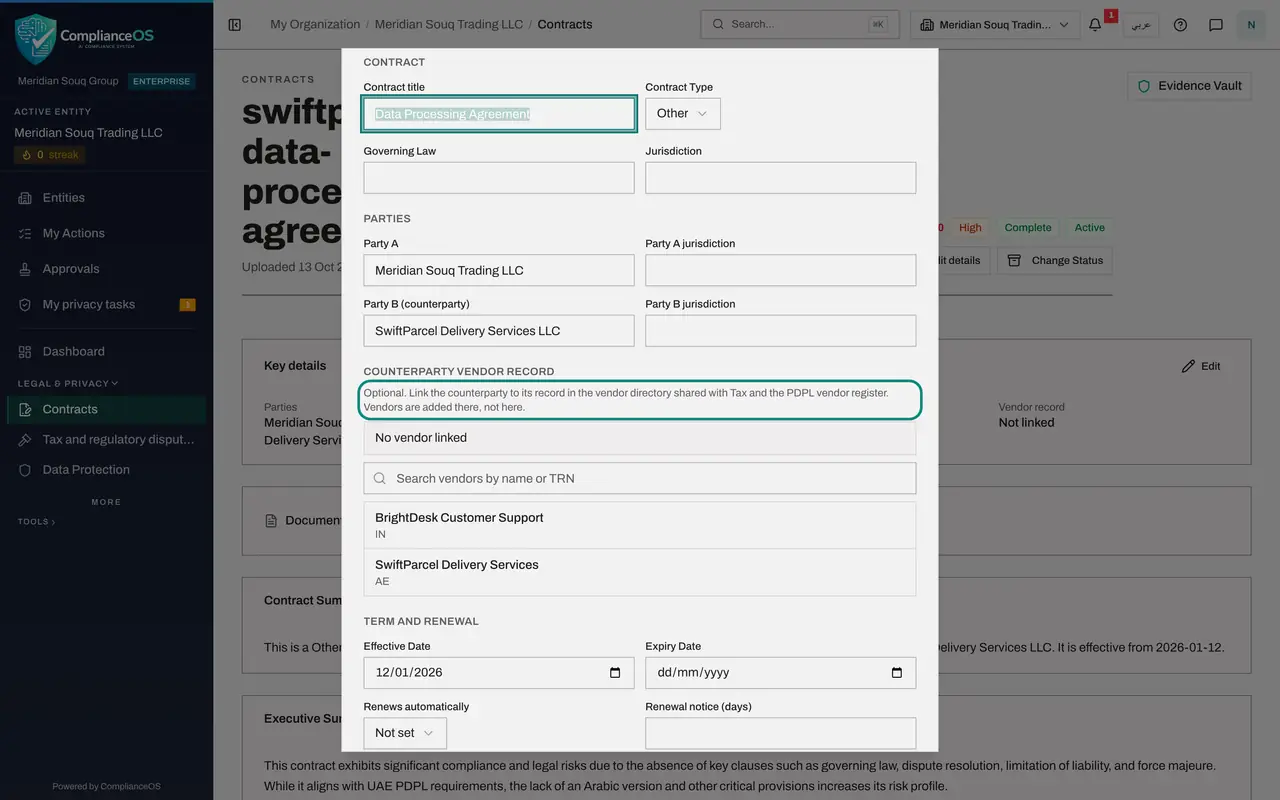Open Contracts in the sidebar
The image size is (1280, 800).
point(106,409)
